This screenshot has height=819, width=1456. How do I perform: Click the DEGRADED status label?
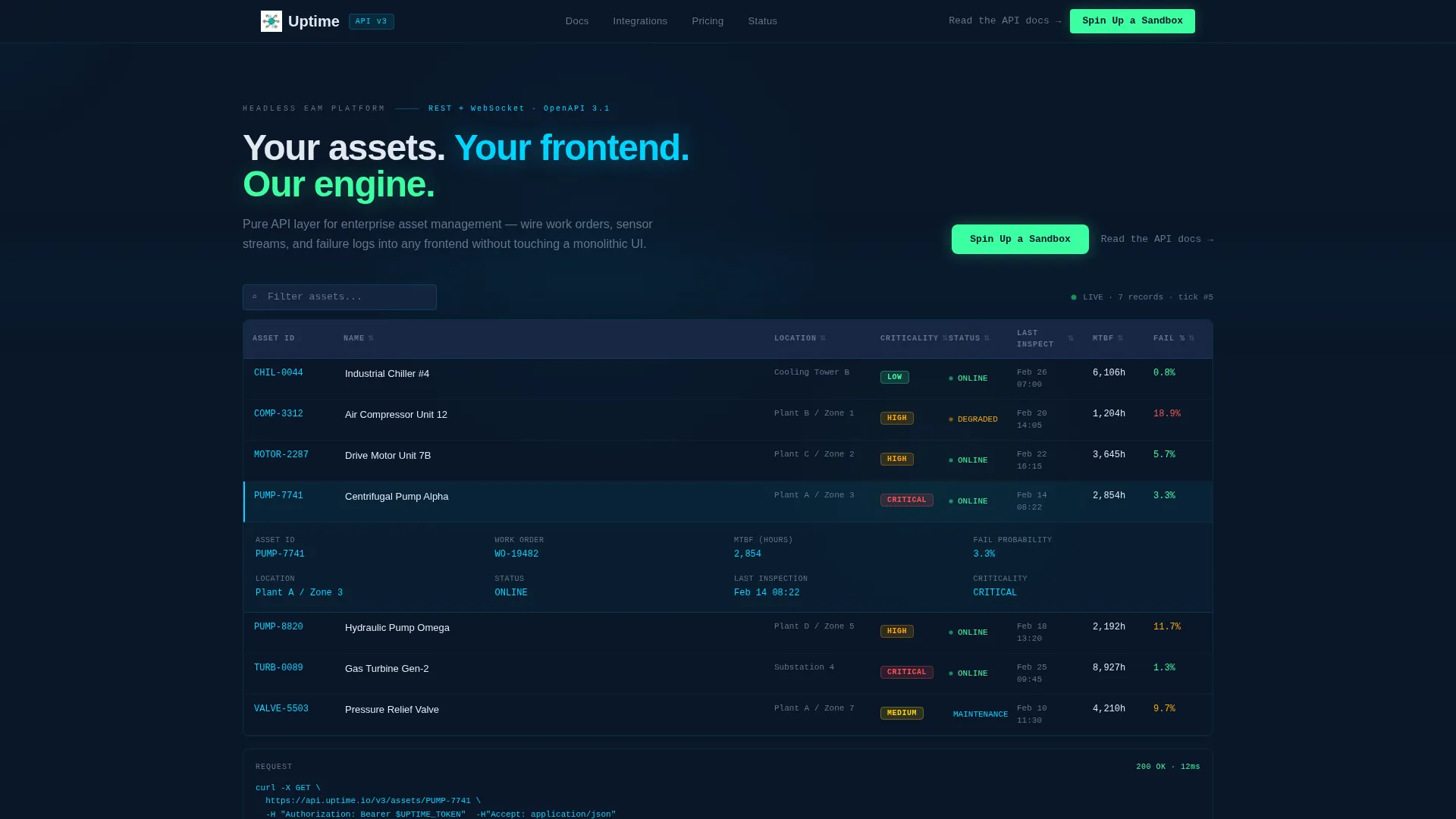(977, 419)
